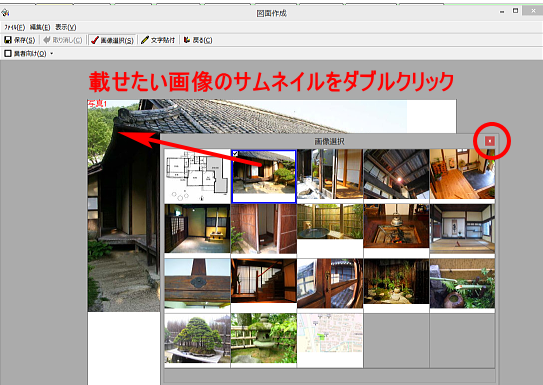Viewport: 543px width, 385px height.
Task: Toggle the 業者向け checkbox
Action: (8, 54)
